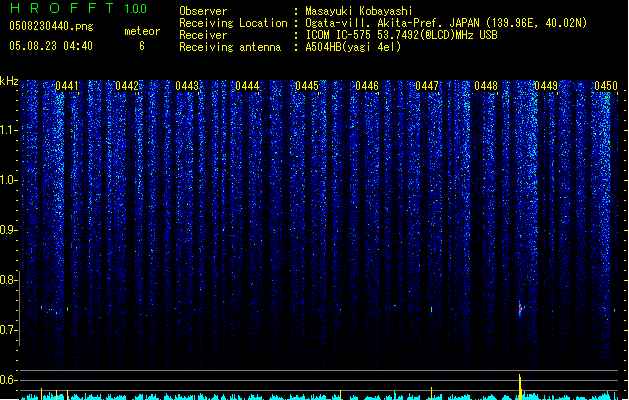The height and width of the screenshot is (400, 629).
Task: Click the tall yellow detection spike near 0449
Action: [x=520, y=387]
